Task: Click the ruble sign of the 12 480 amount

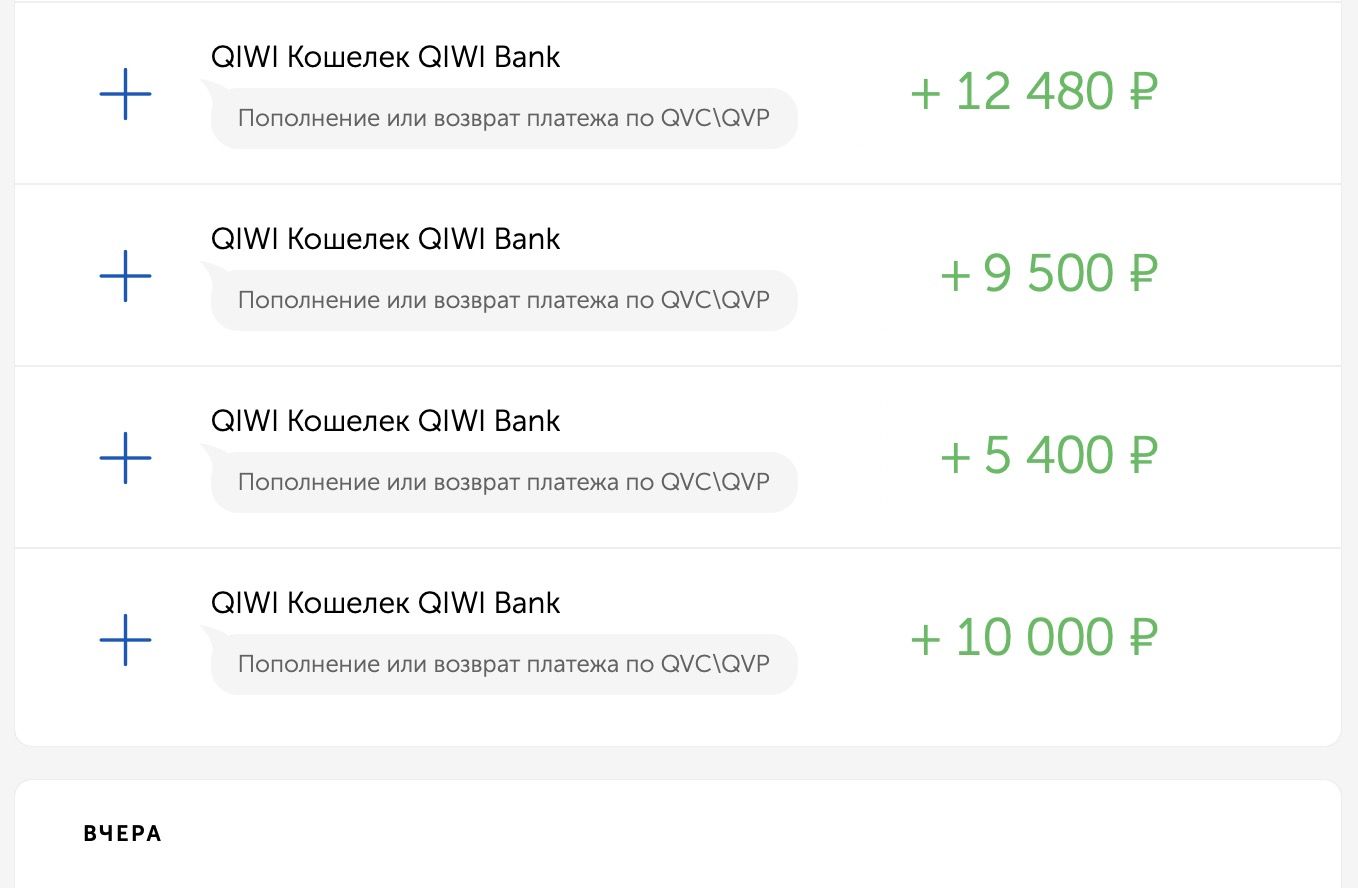Action: pos(1143,93)
